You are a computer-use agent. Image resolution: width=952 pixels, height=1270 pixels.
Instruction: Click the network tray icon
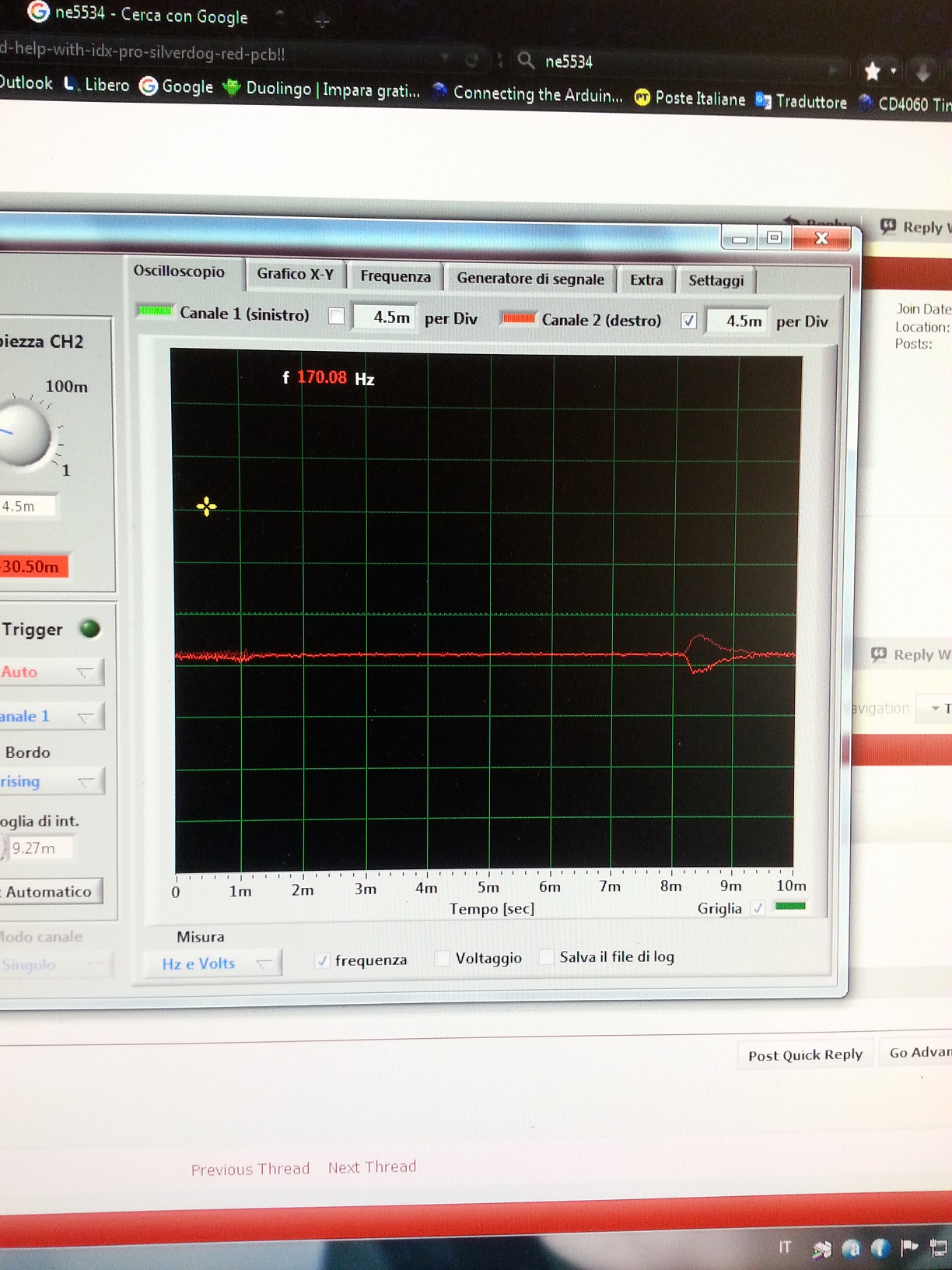point(939,1249)
